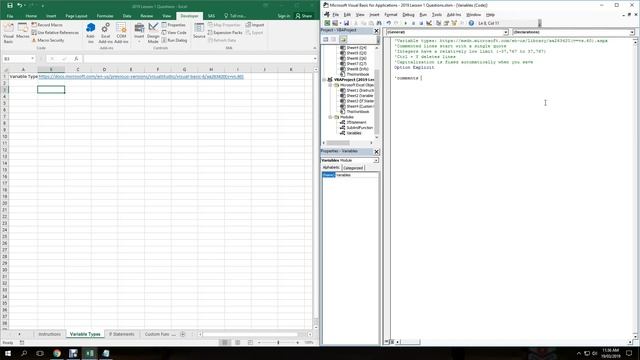Start Record Macro in Excel ribbon
This screenshot has height=360, width=640.
tap(47, 25)
